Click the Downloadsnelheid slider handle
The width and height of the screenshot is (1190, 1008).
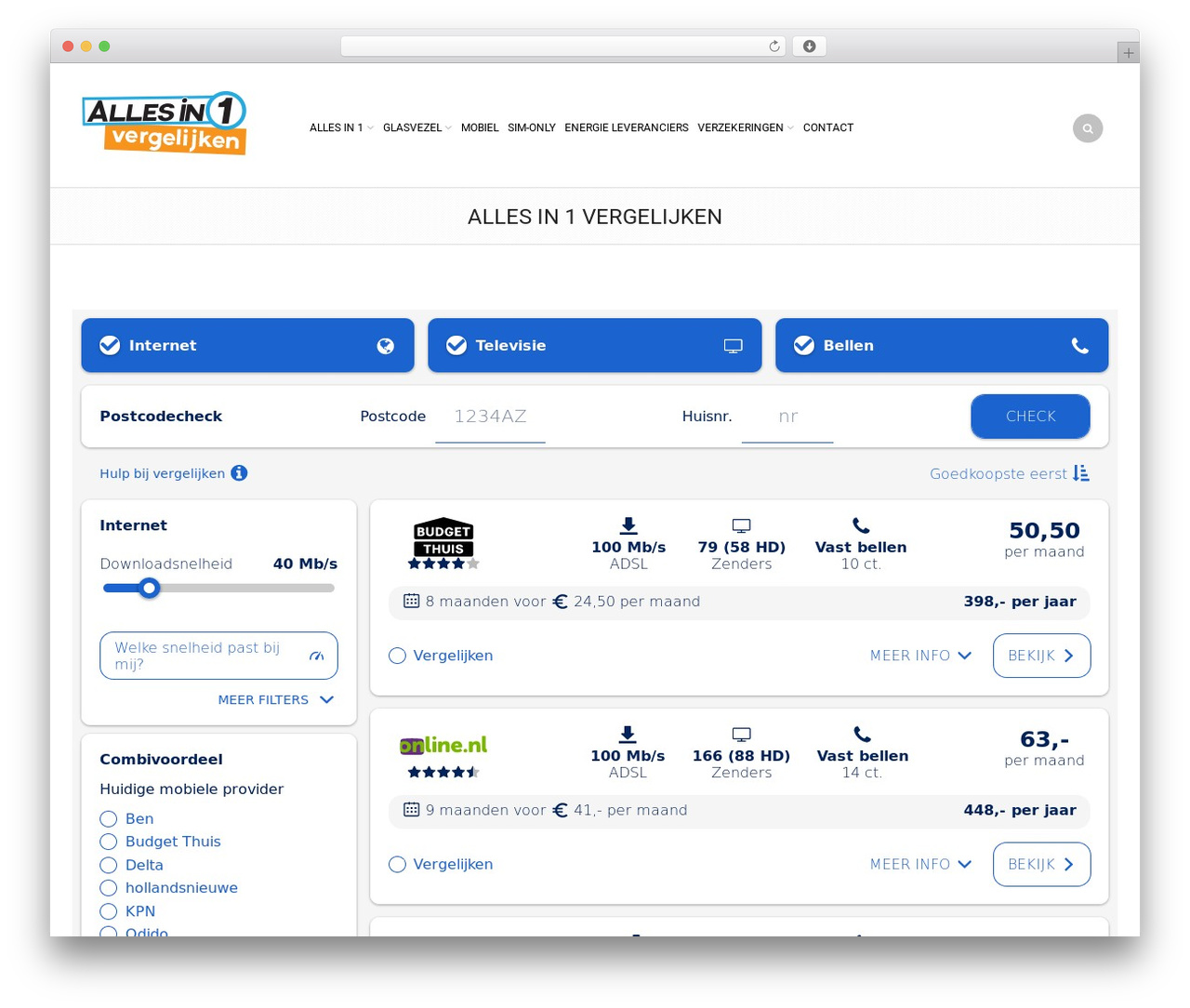point(150,588)
